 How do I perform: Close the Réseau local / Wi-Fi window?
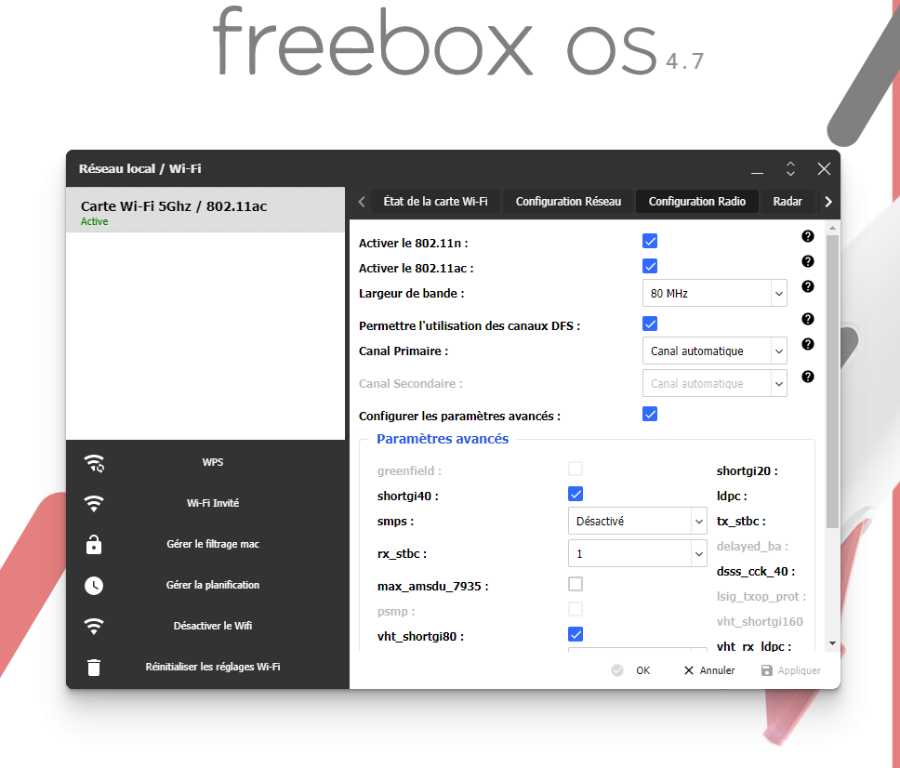click(x=824, y=169)
